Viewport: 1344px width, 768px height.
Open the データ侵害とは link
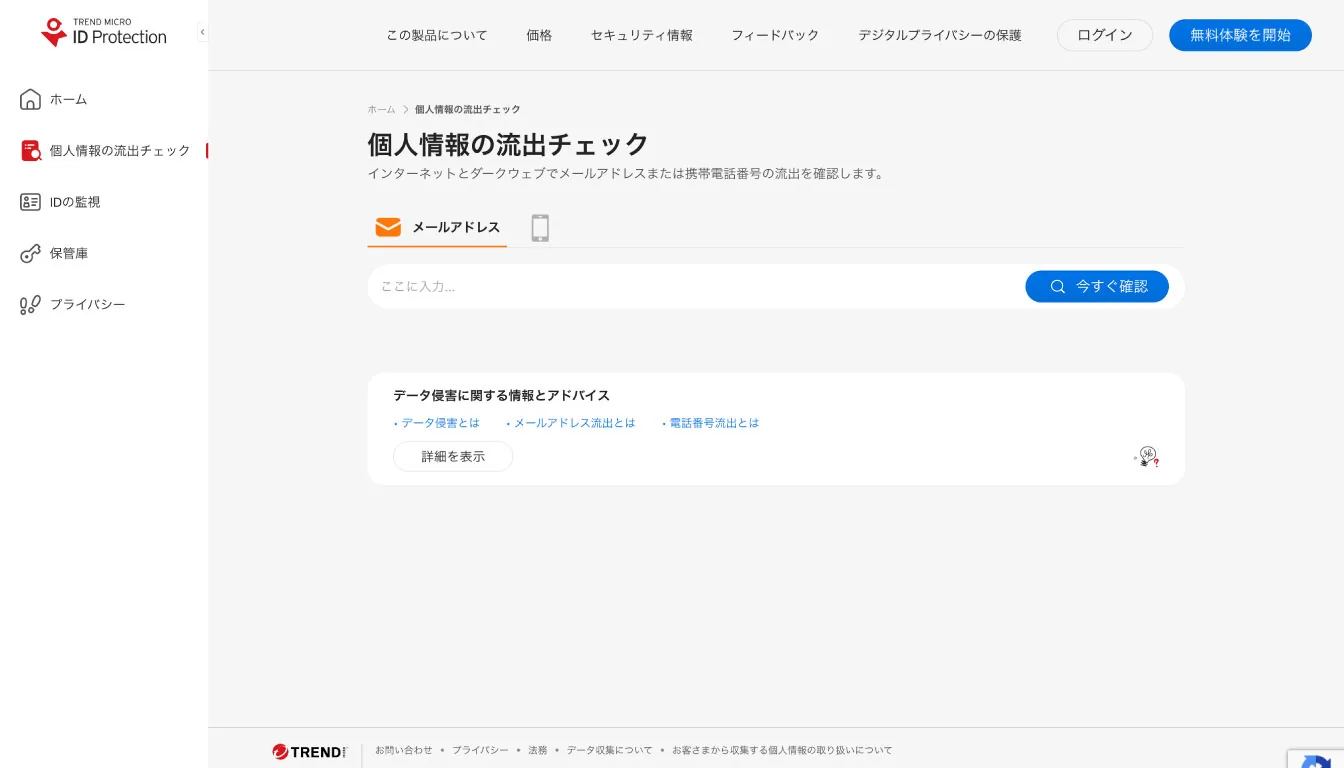[440, 423]
